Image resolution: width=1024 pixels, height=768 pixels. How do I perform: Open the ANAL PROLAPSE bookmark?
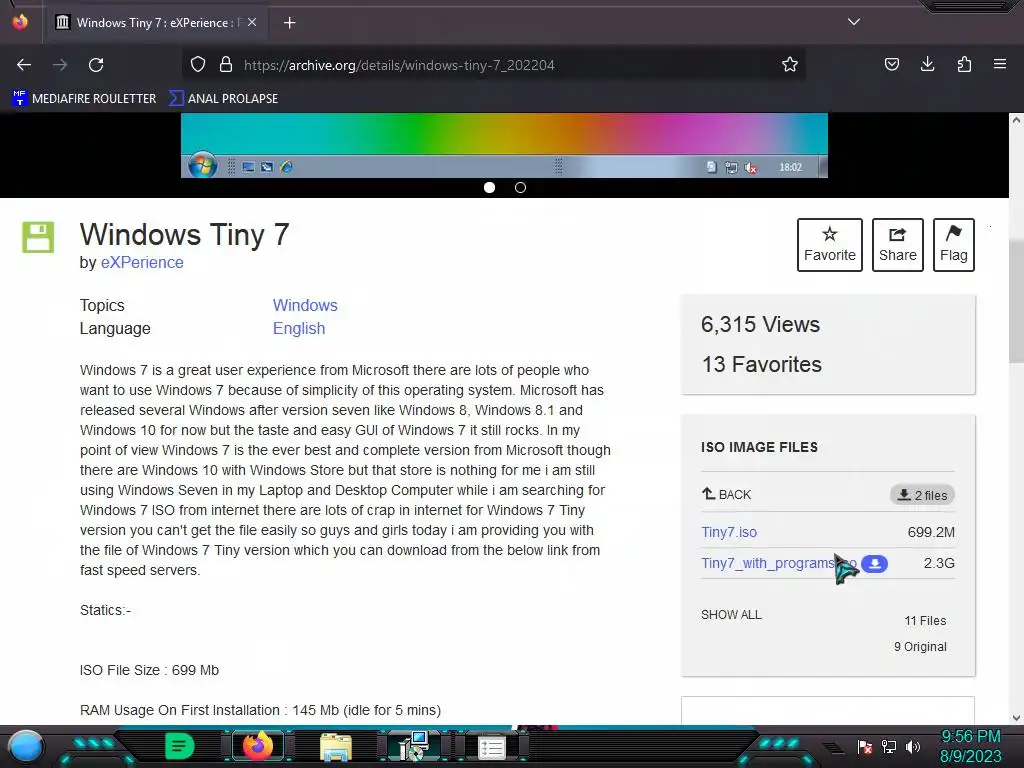(x=224, y=99)
